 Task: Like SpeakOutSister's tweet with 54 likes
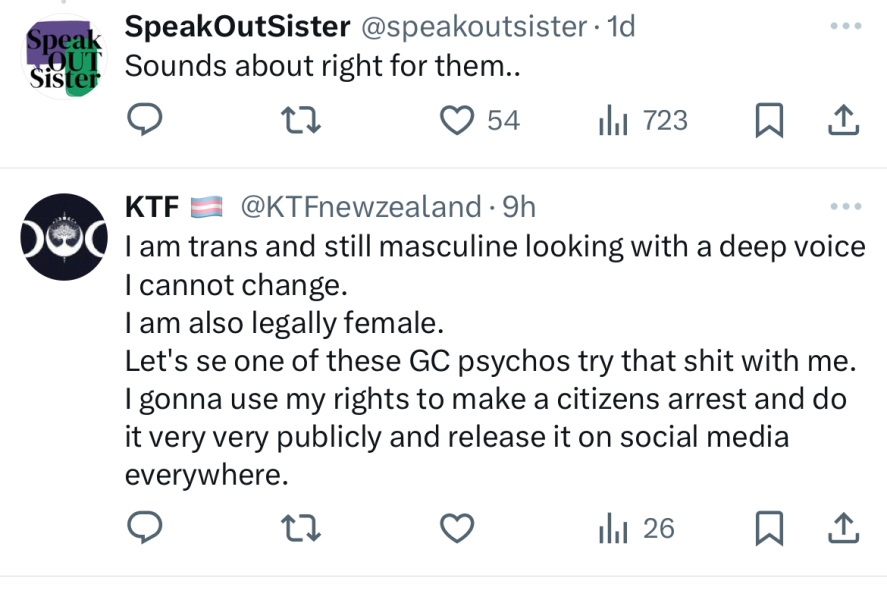pos(457,120)
